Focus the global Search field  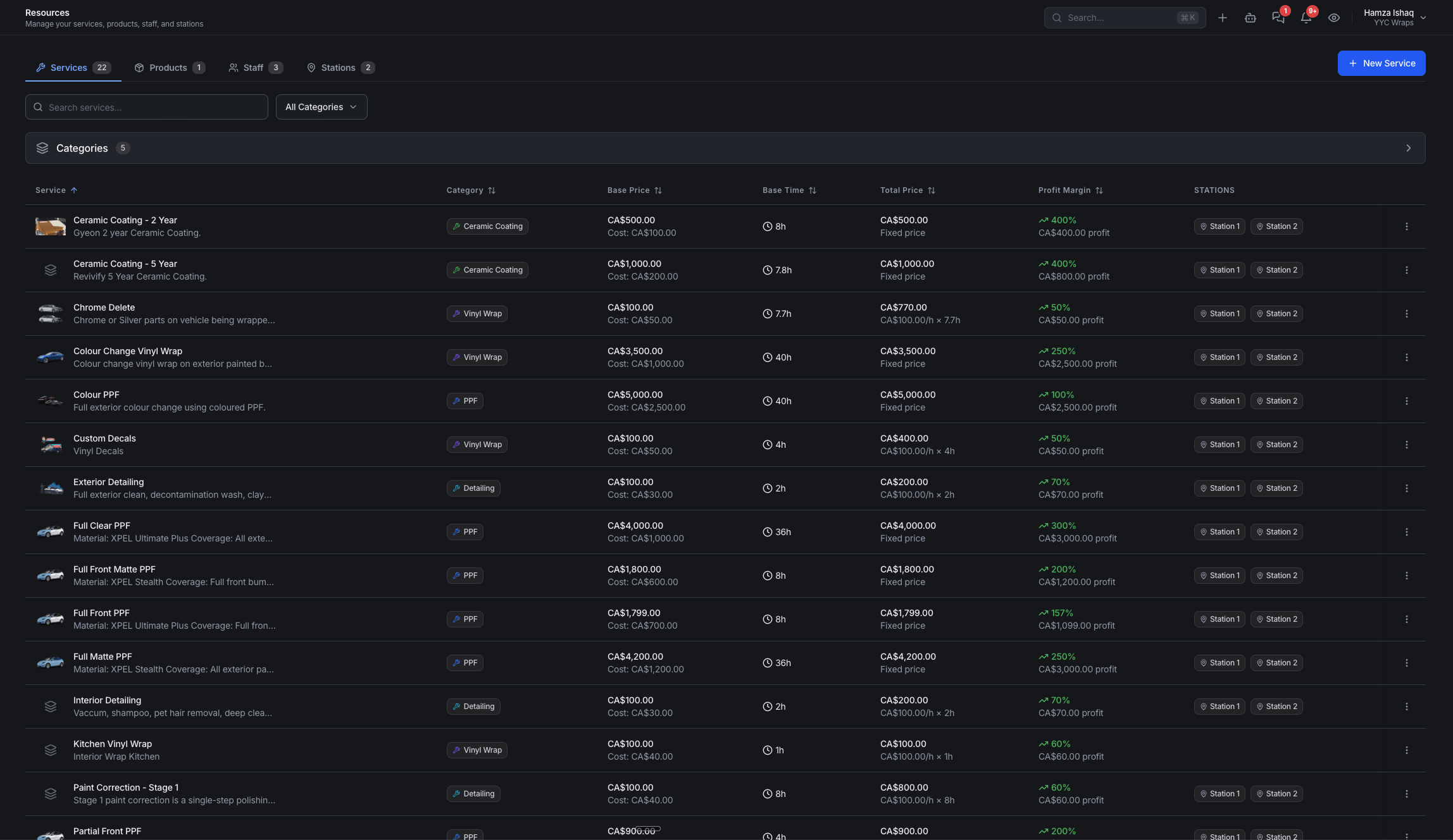pos(1125,18)
